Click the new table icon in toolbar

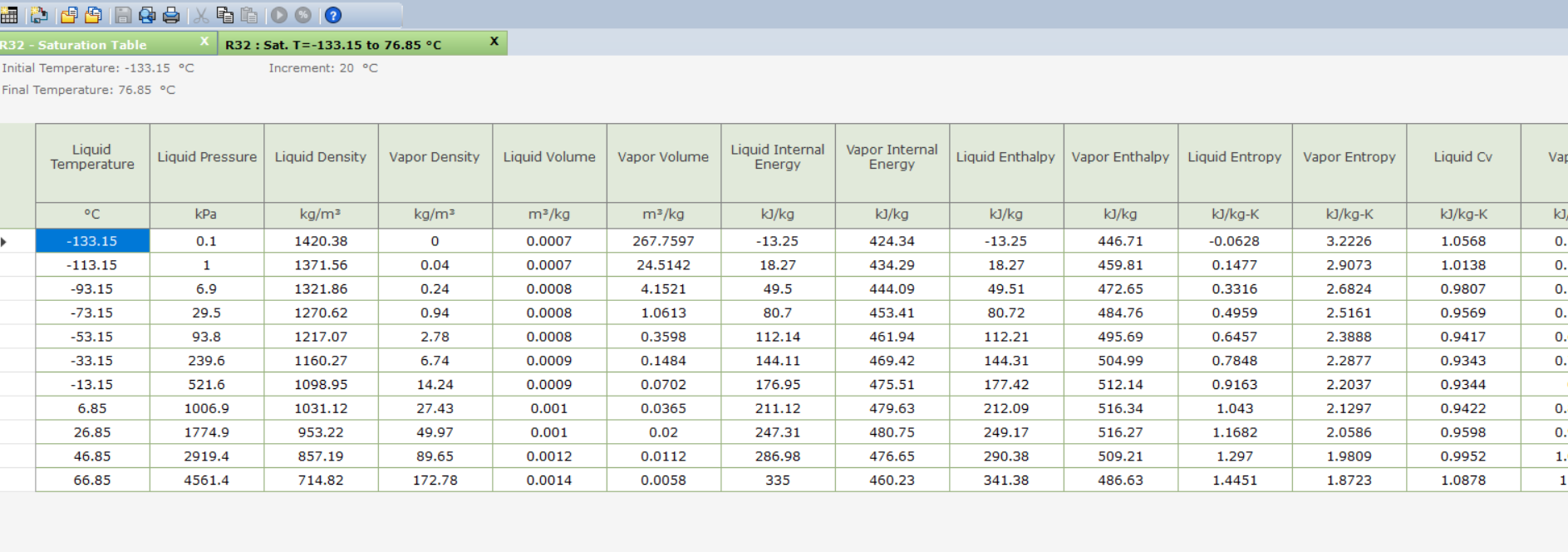(9, 15)
